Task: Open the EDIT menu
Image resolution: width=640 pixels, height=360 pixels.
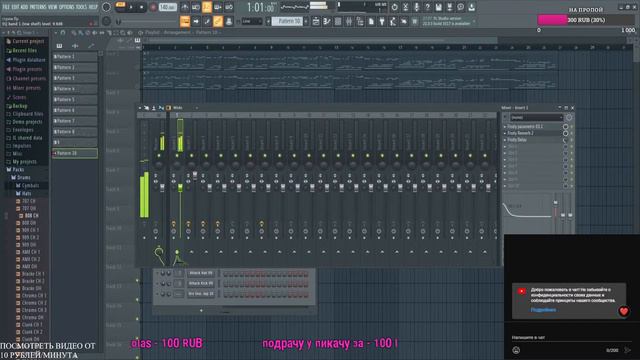Action: [15, 7]
